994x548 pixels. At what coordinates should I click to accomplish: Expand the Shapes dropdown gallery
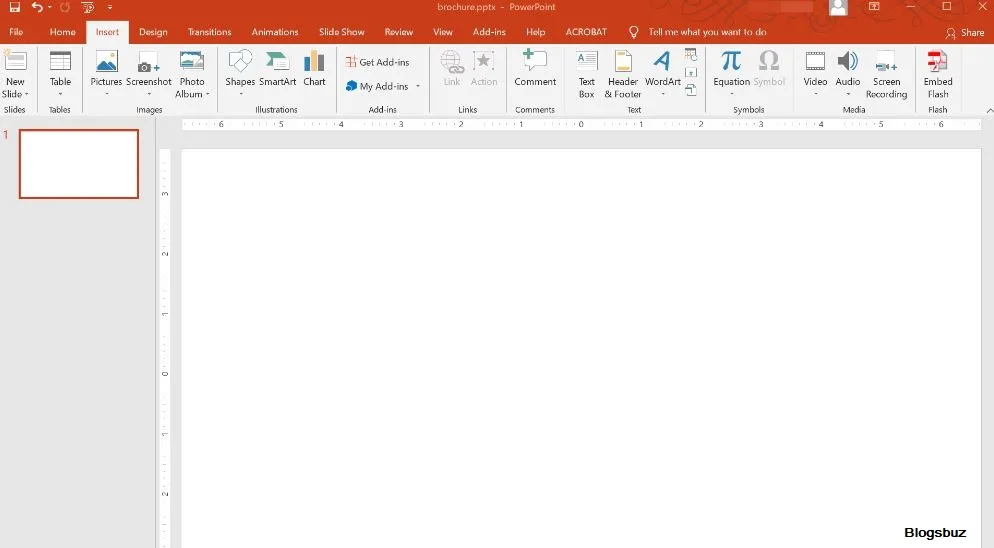pyautogui.click(x=240, y=95)
